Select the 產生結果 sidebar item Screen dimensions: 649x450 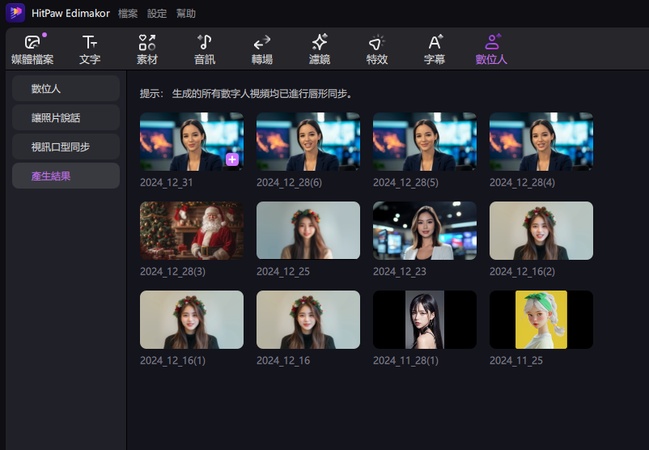(x=66, y=176)
